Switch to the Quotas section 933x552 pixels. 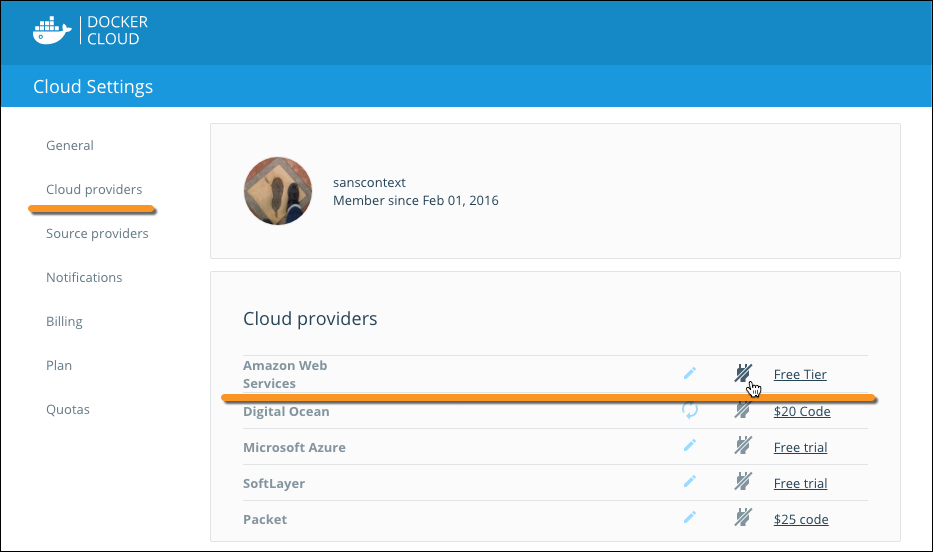(x=68, y=410)
